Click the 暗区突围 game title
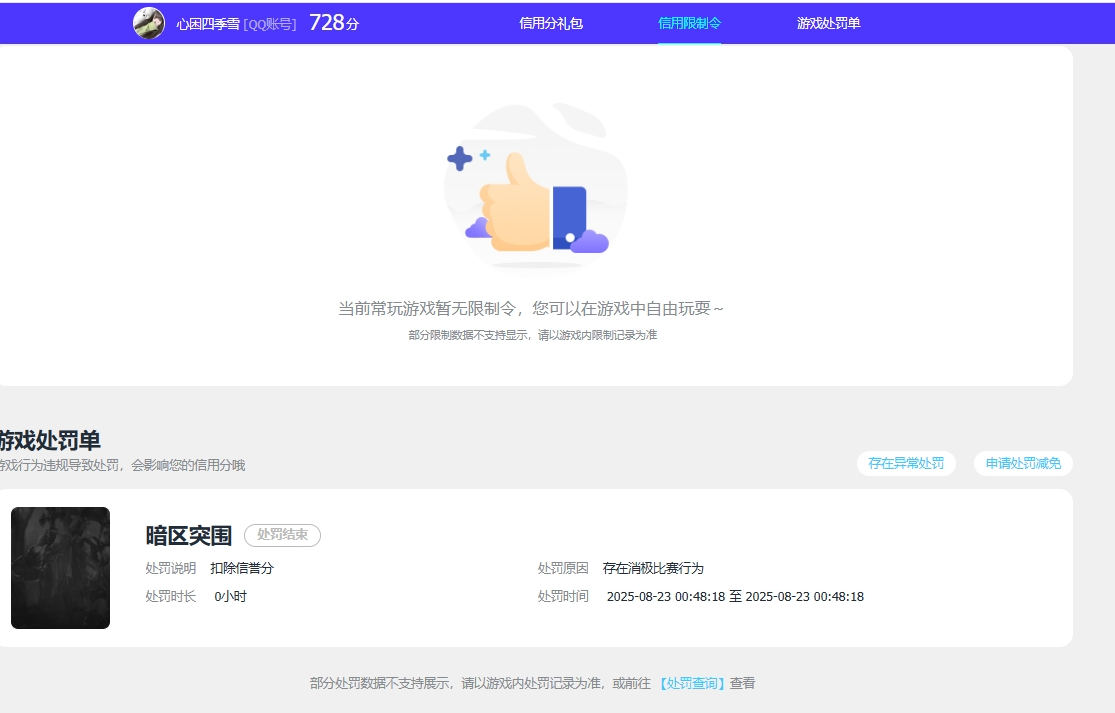This screenshot has height=713, width=1115. tap(188, 535)
